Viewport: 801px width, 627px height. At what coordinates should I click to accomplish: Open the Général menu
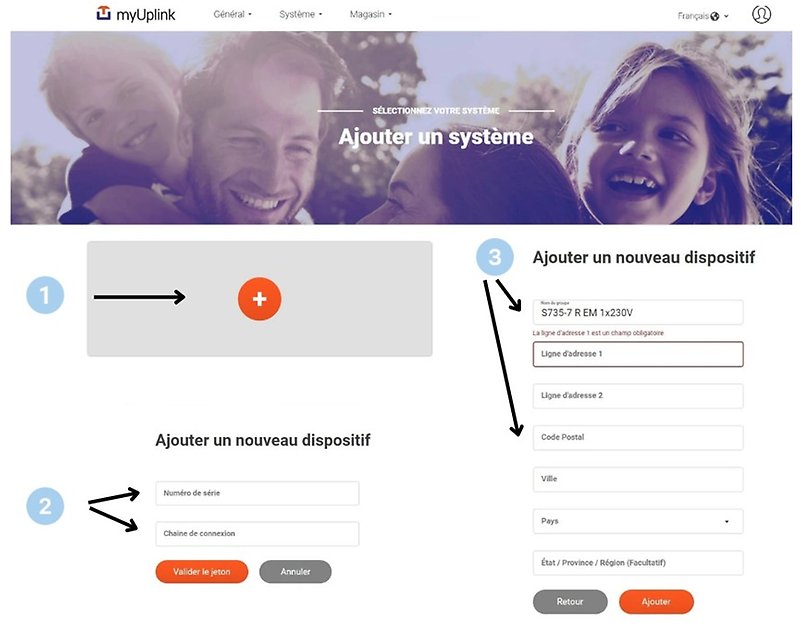tap(232, 14)
